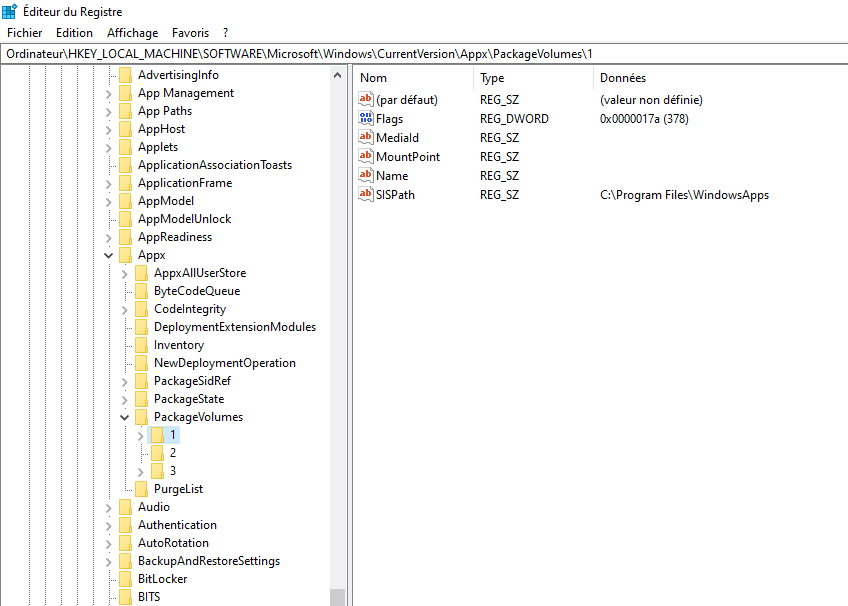
Task: Select the PackageState key
Action: 189,399
